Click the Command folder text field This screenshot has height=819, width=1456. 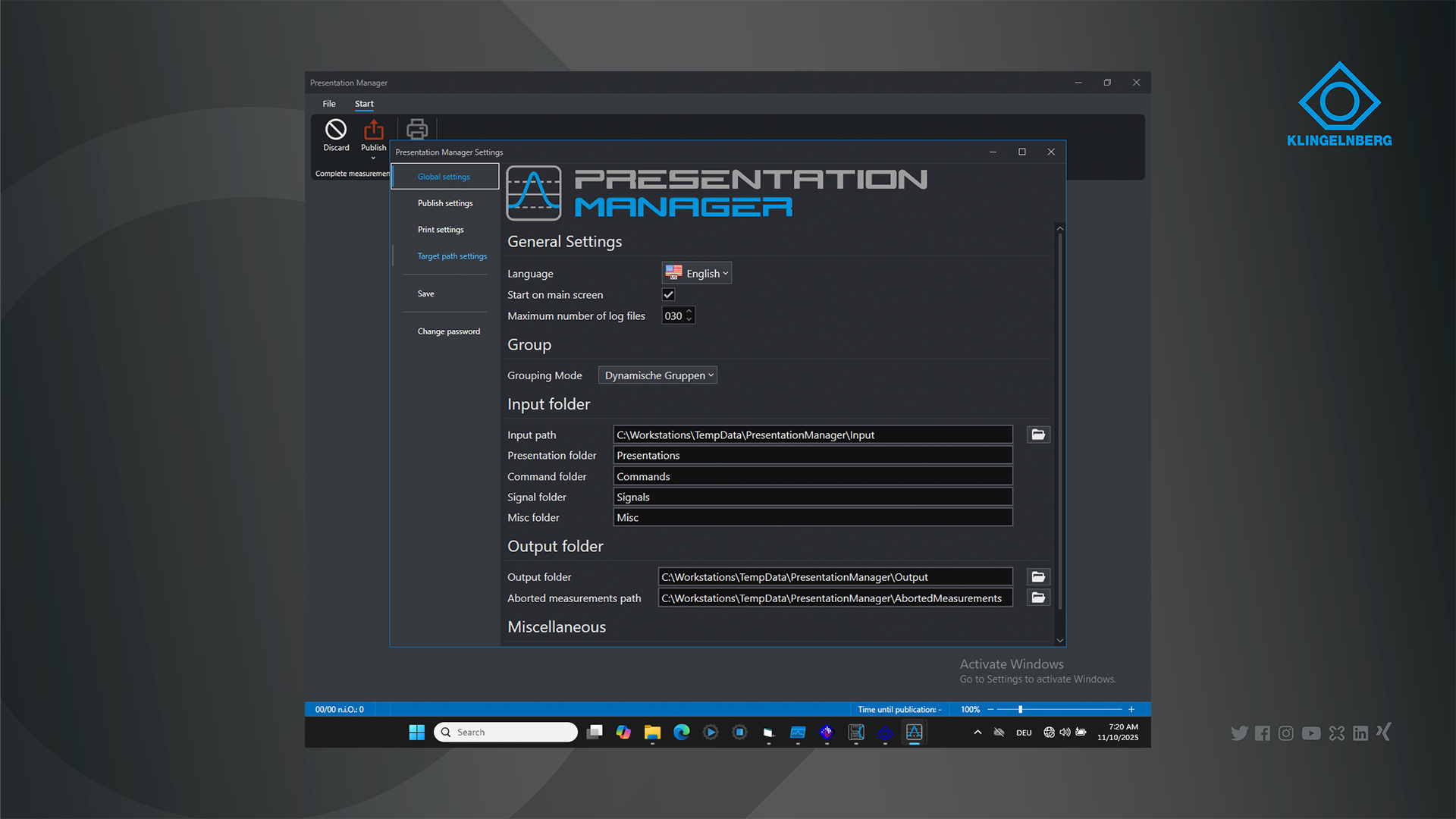click(x=813, y=476)
